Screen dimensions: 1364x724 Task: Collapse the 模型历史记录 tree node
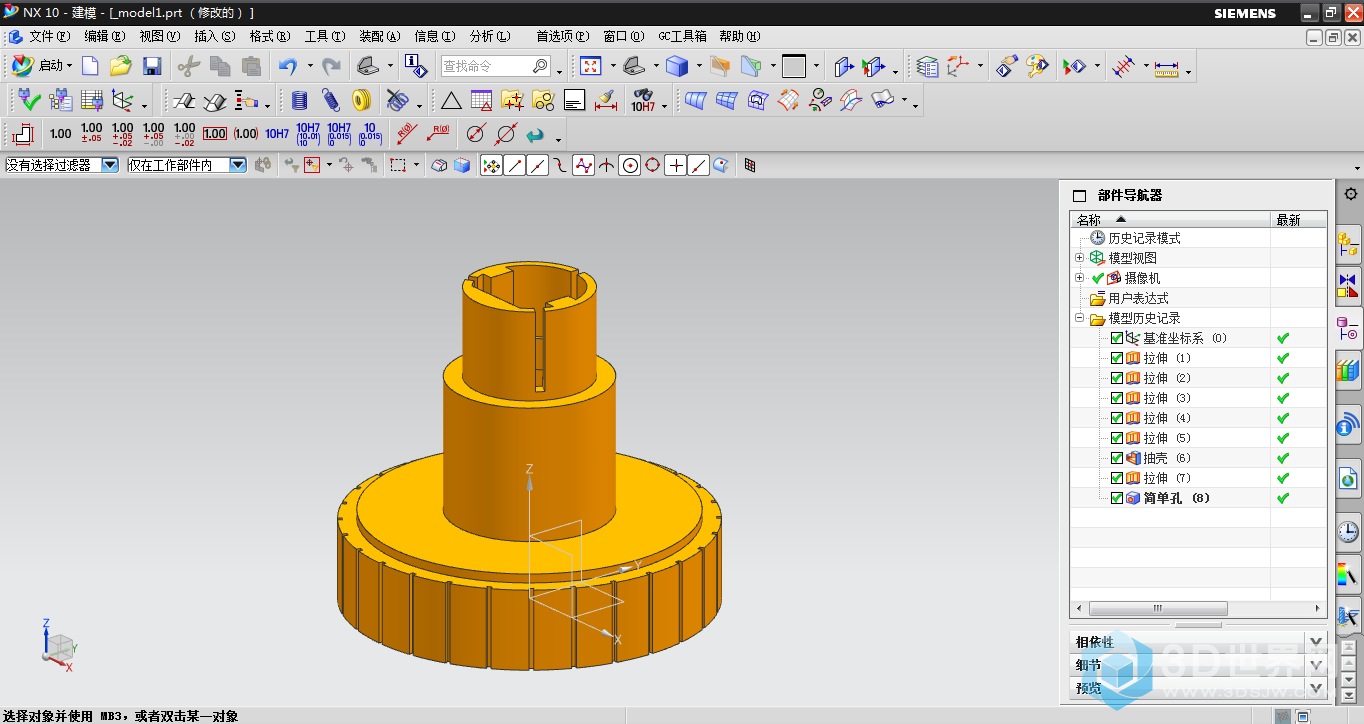point(1080,318)
